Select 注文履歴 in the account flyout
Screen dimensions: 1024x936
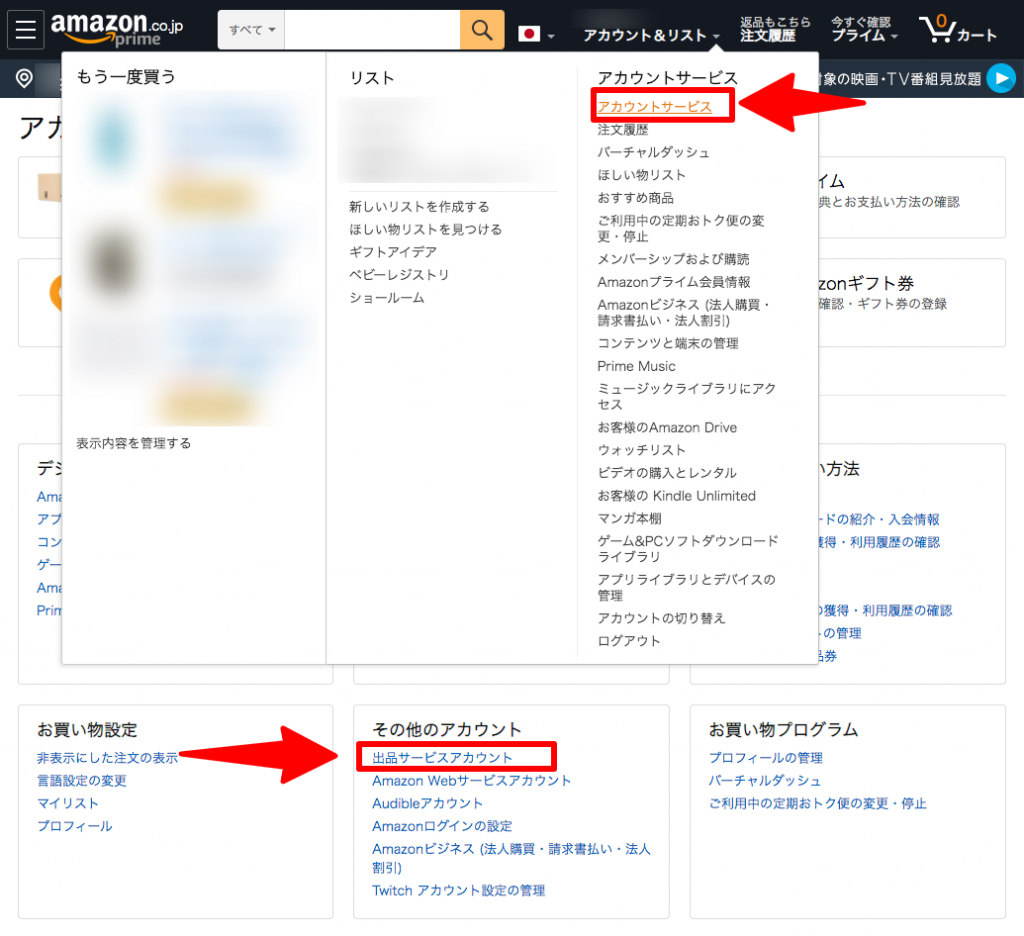[x=622, y=130]
